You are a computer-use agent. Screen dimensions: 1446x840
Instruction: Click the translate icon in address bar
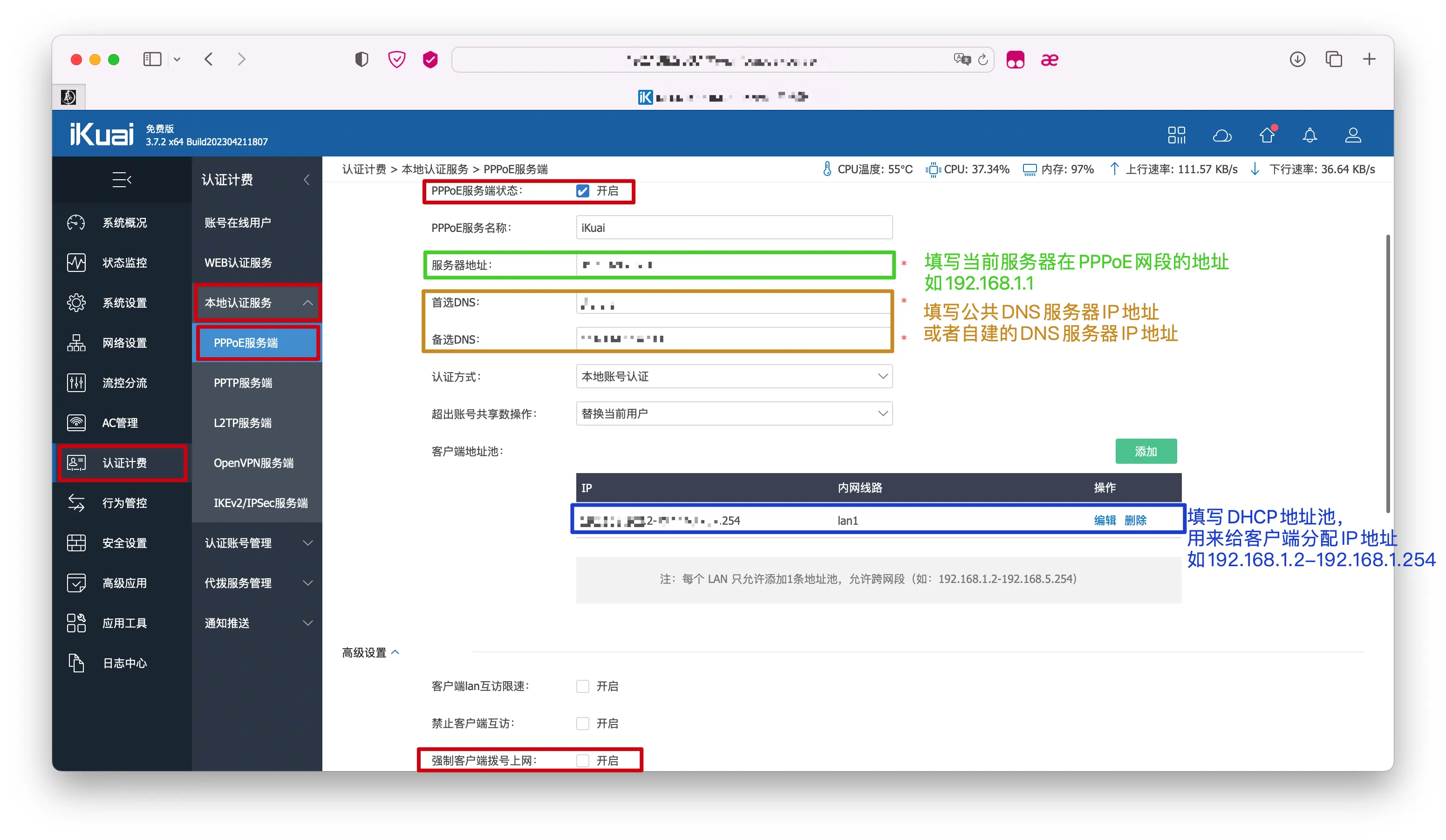click(962, 59)
